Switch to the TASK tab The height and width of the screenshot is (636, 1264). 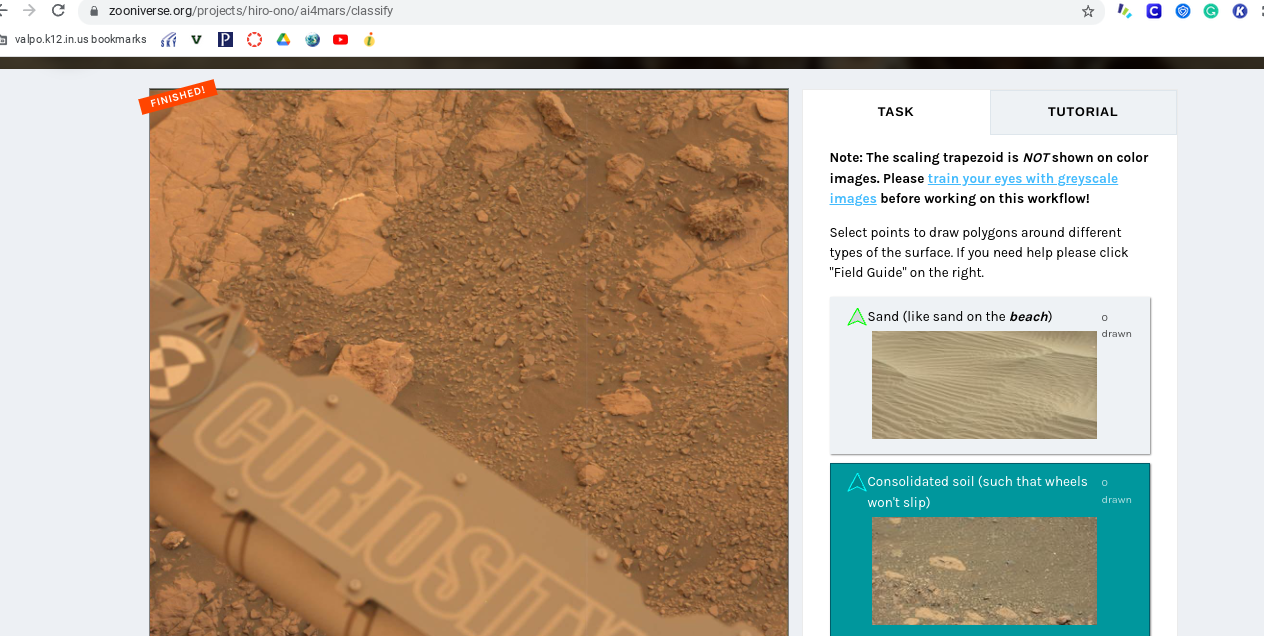coord(896,112)
